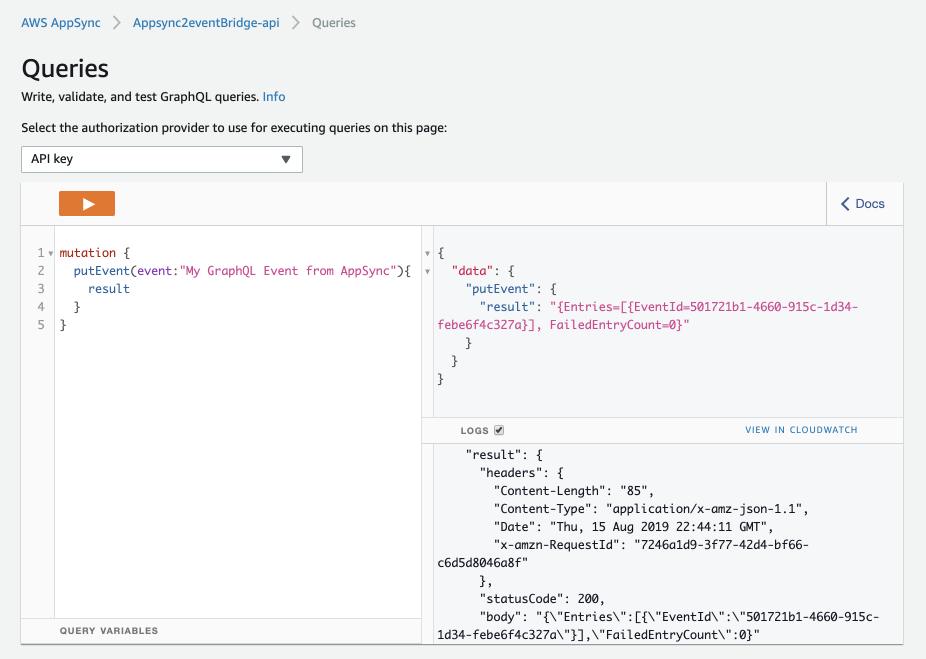The image size is (926, 659).
Task: Click the "body" entry in logs
Action: pos(658,626)
